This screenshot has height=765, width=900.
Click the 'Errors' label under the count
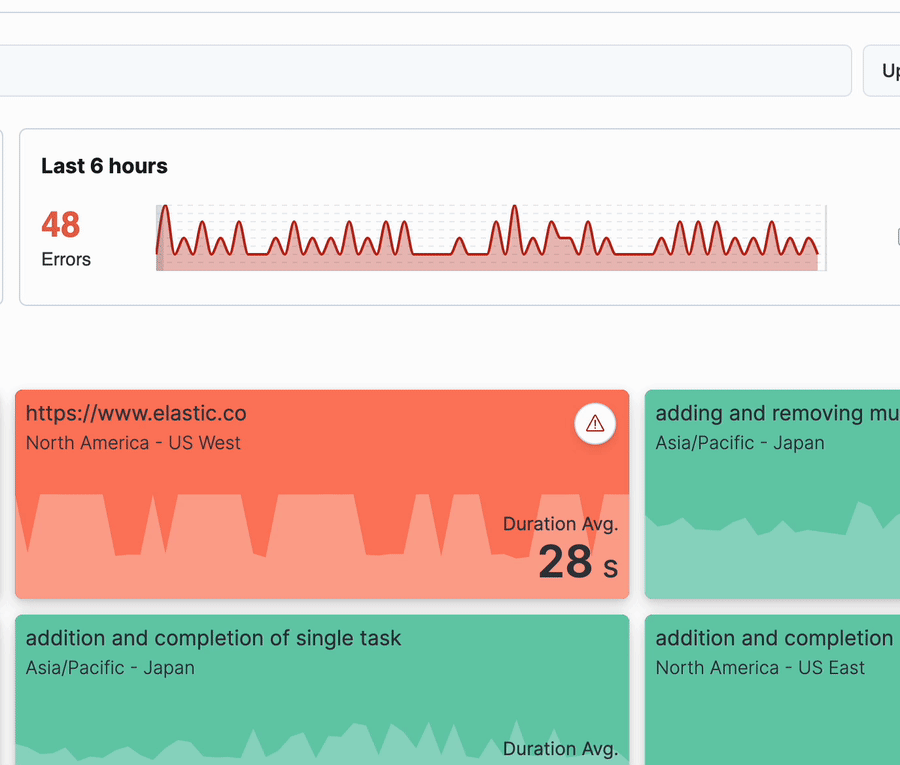[66, 259]
